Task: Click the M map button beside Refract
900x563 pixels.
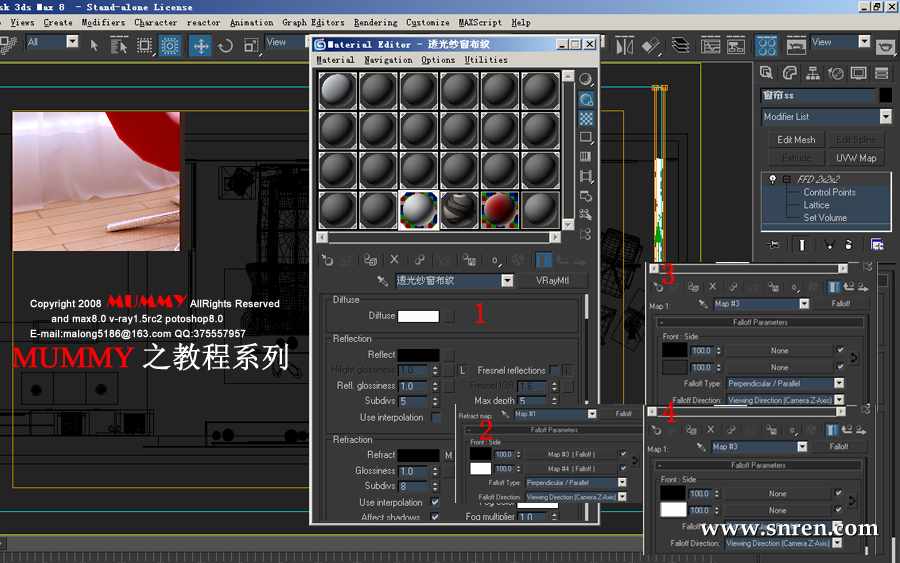Action: pos(448,455)
